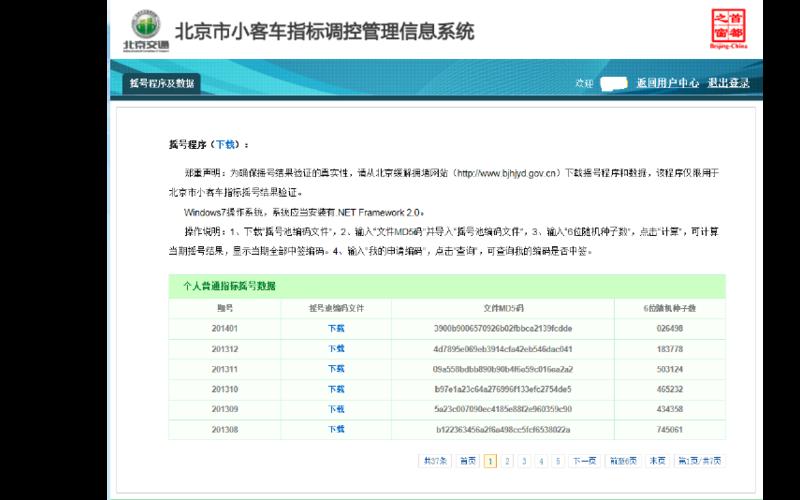Click the 期号 column header
Screen dimensions: 800x500
[224, 308]
